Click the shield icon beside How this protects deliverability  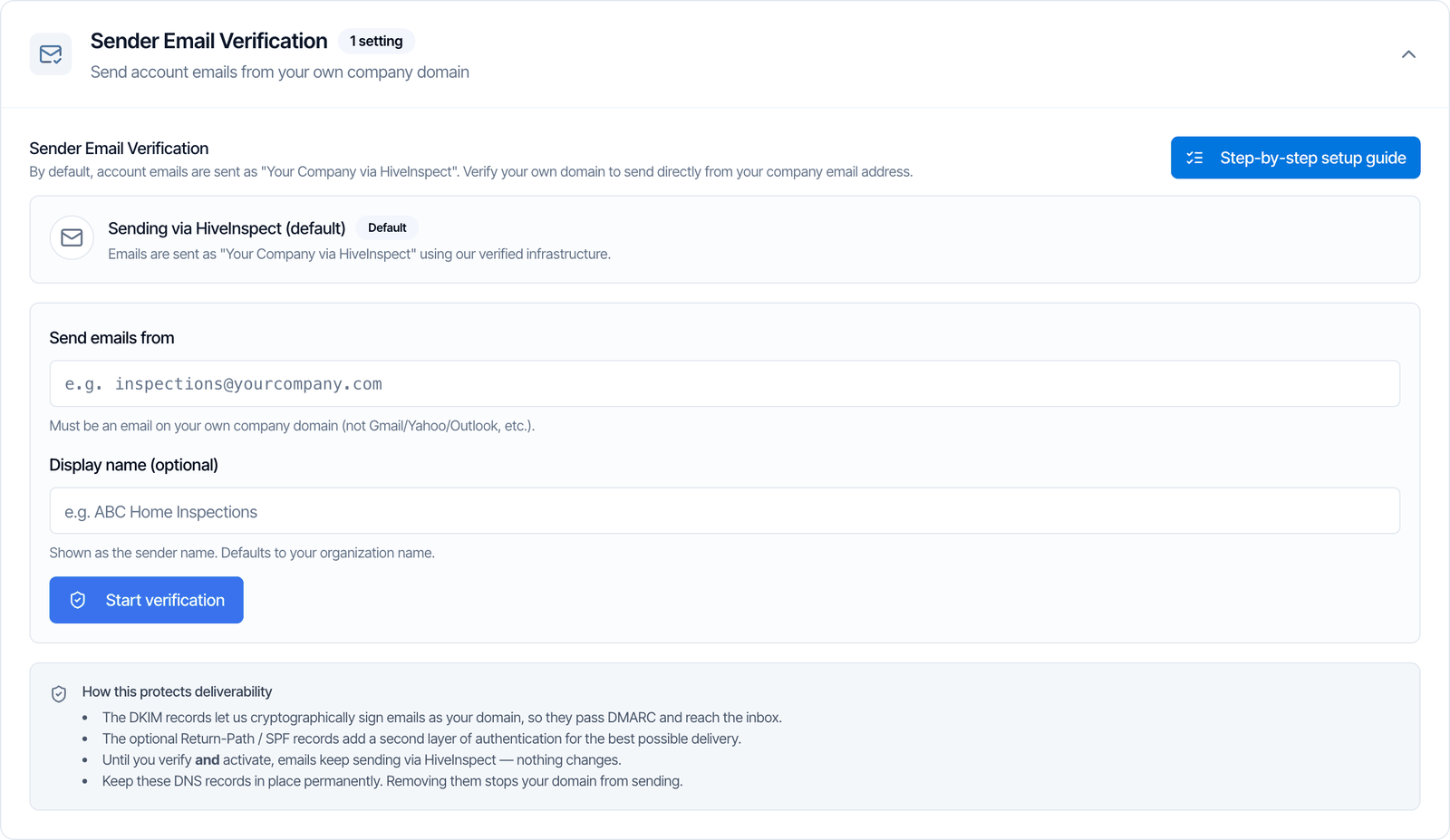(59, 694)
